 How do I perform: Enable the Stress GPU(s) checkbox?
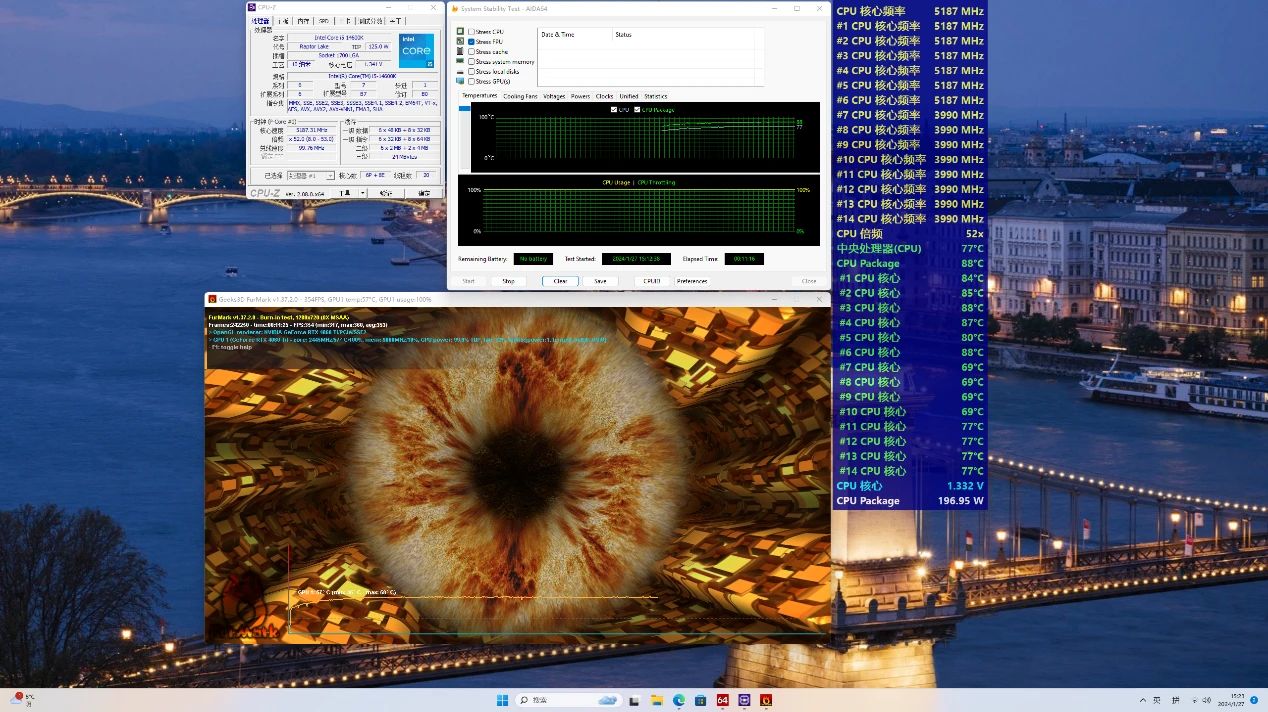point(472,81)
